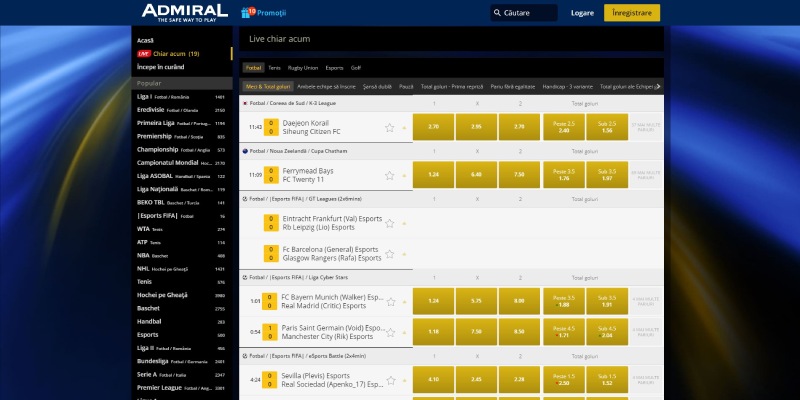Pick Ferrymead Bays win odds 1.24
The width and height of the screenshot is (800, 400).
[433, 175]
